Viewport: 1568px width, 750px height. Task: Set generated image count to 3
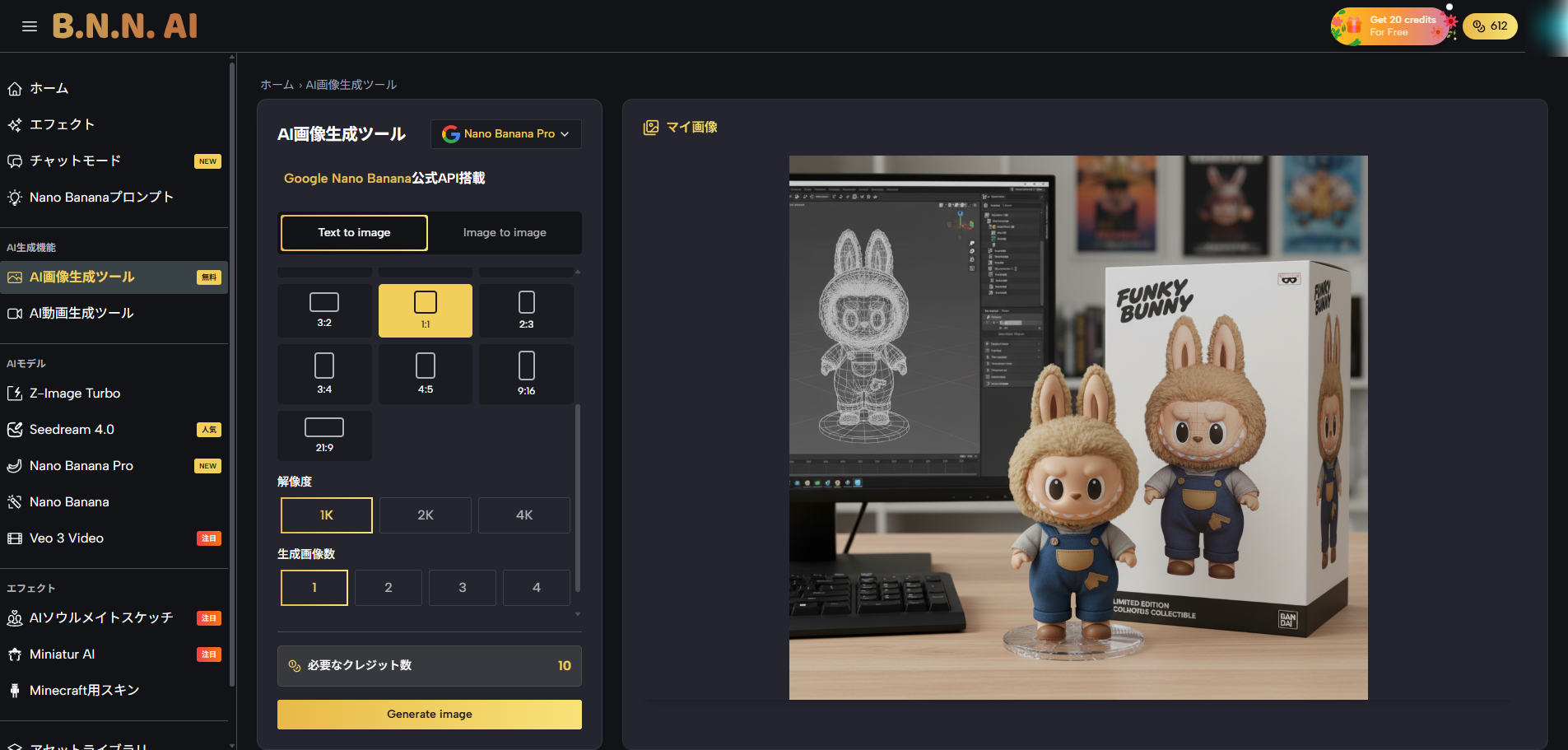tap(463, 588)
